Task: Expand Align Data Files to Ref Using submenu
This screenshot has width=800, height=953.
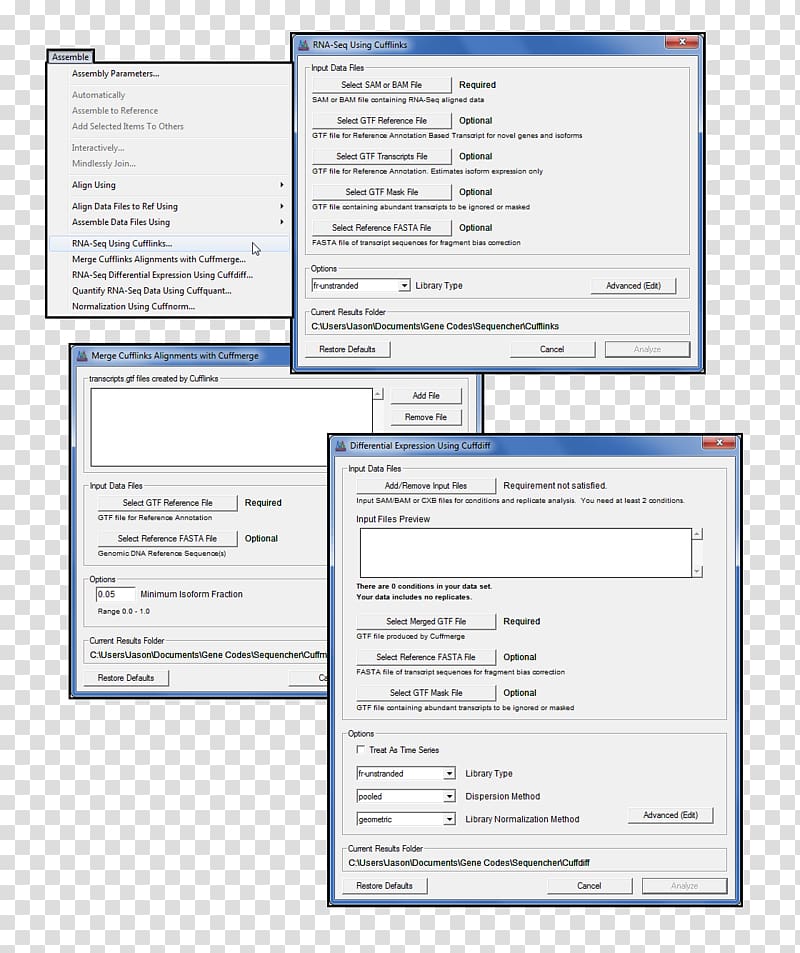Action: pos(170,206)
